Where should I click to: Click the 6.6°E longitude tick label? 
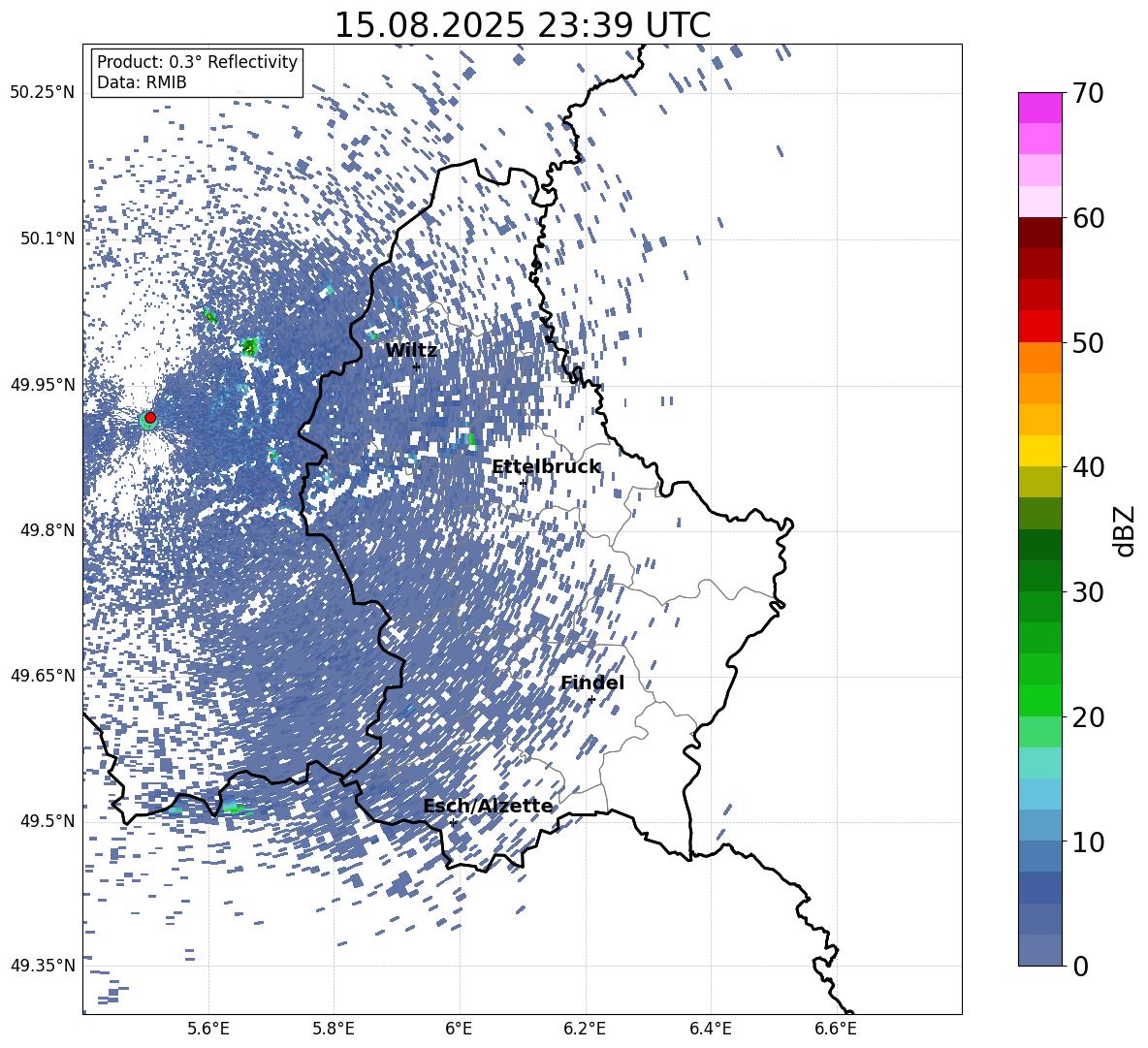click(836, 1029)
